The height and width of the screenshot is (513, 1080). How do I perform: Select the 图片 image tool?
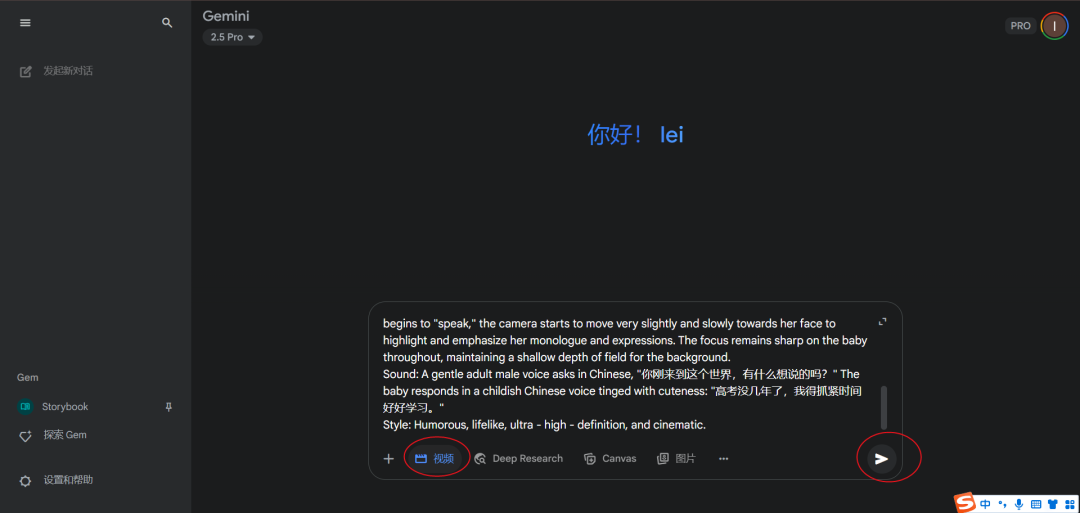[676, 459]
